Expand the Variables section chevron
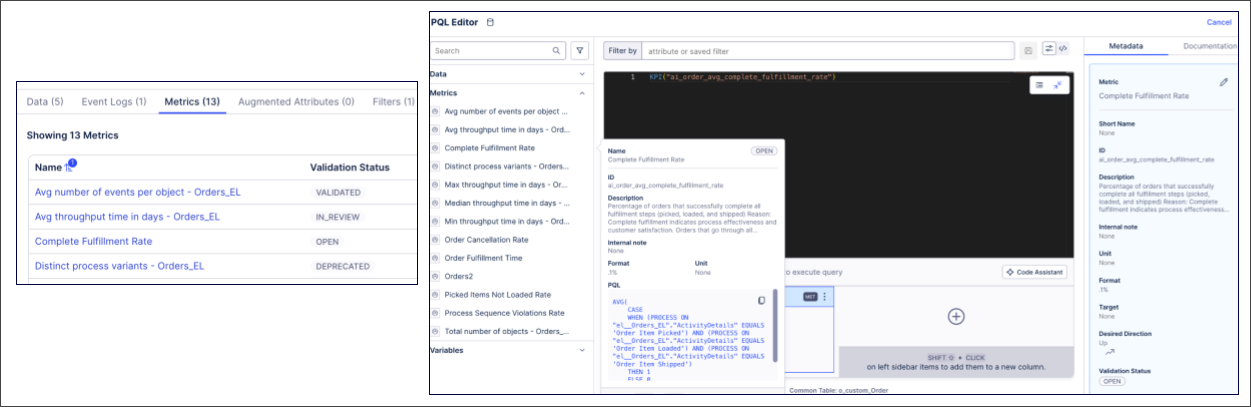 coord(582,350)
